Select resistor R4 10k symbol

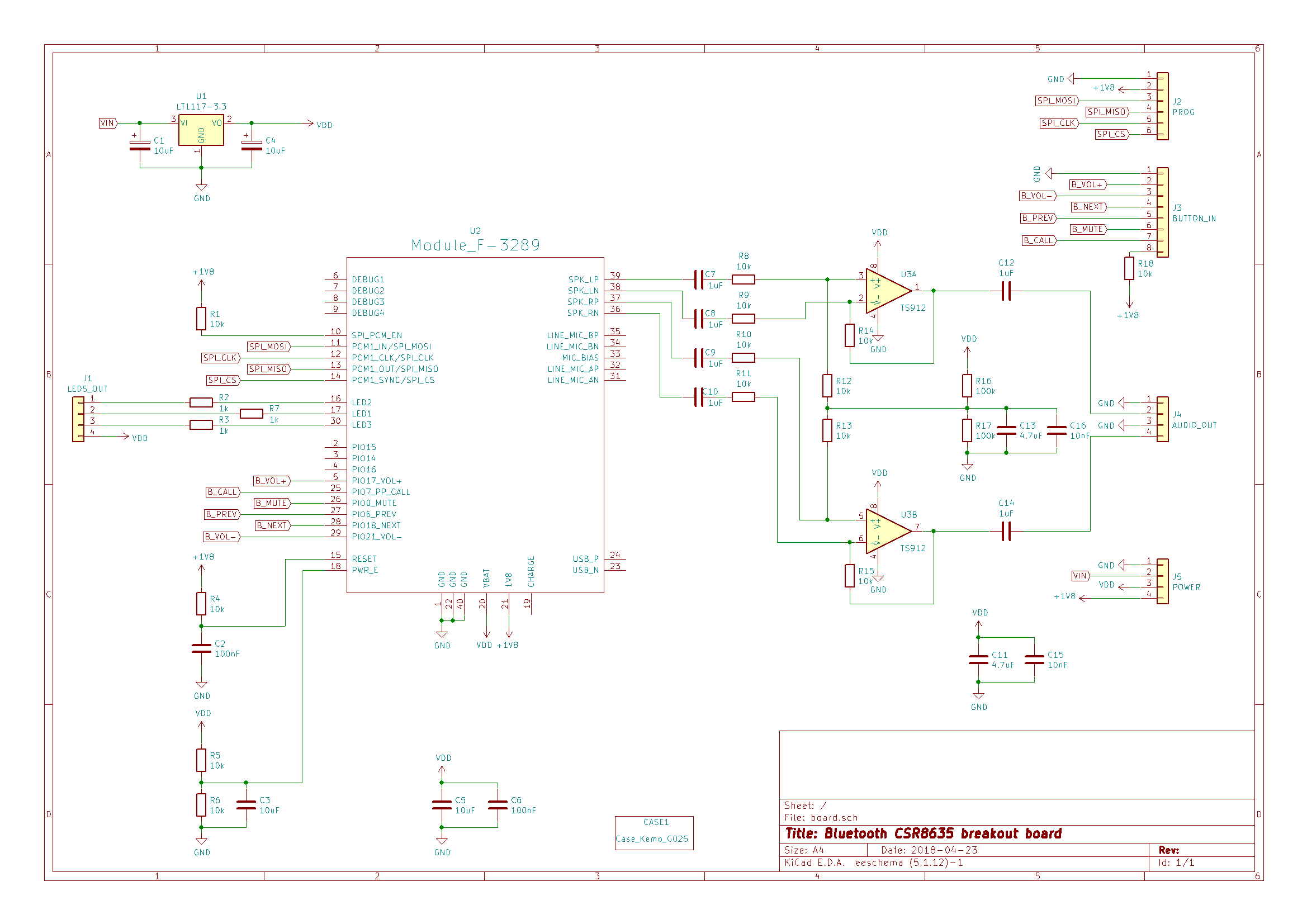(201, 604)
